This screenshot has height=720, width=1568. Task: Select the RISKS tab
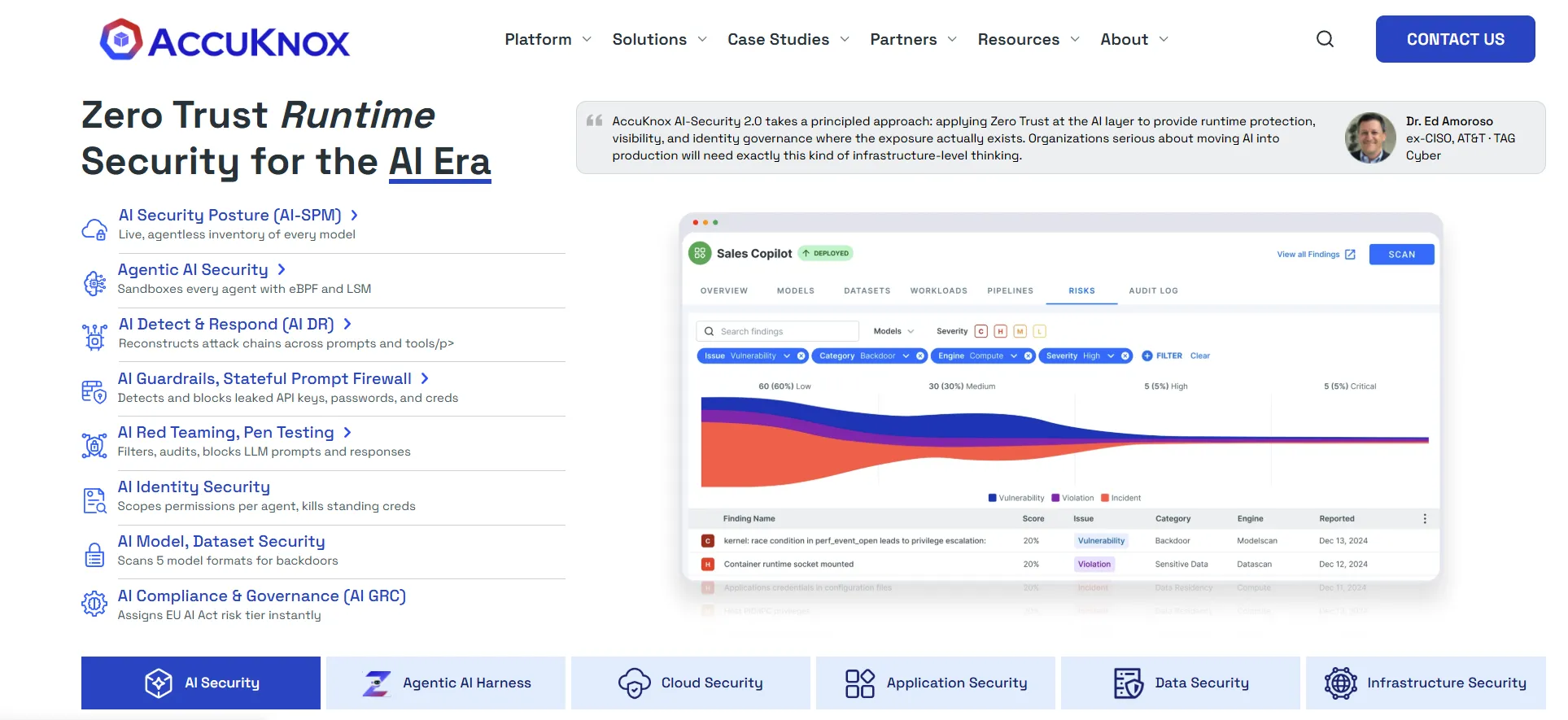[x=1081, y=290]
